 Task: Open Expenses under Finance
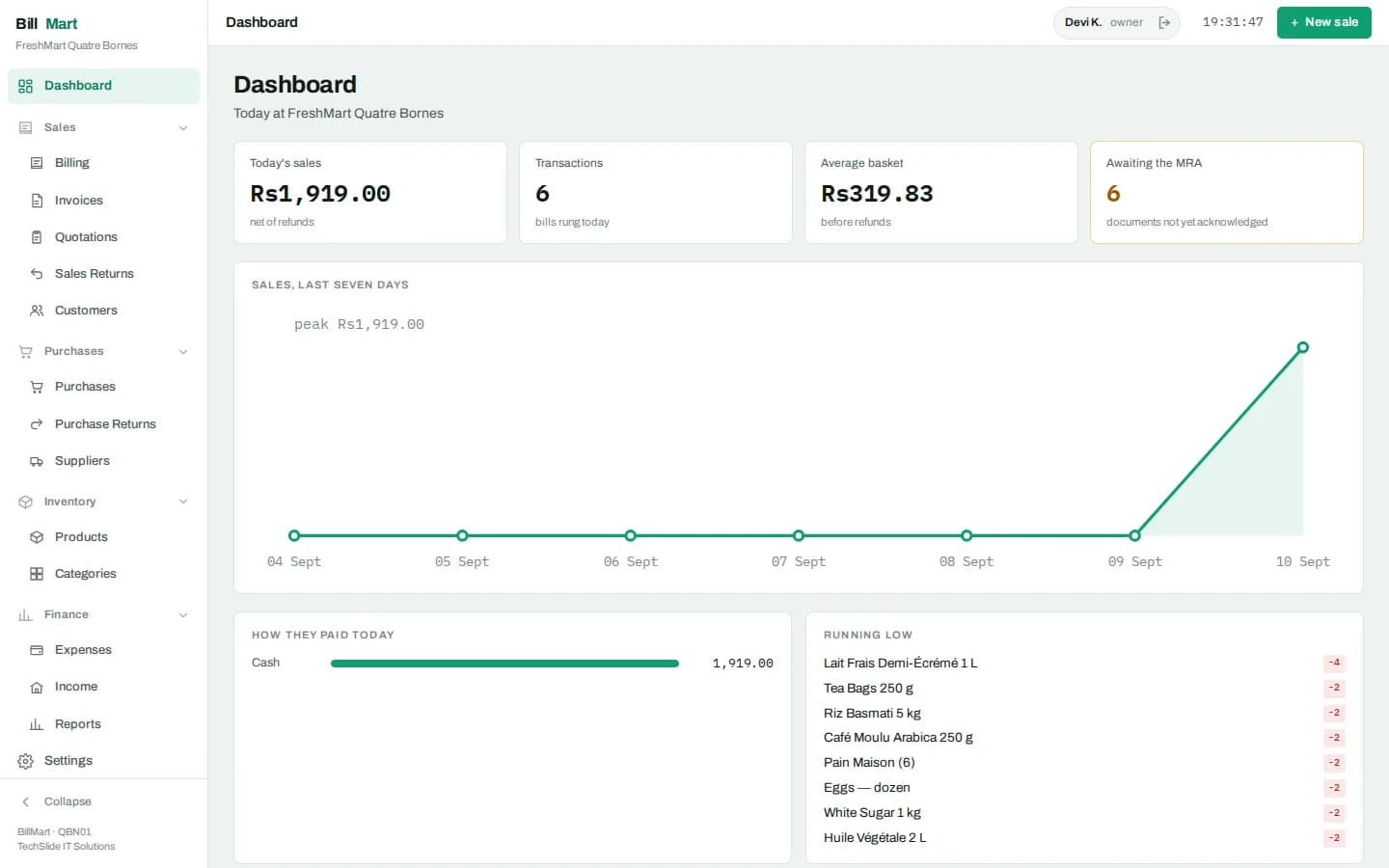tap(103, 650)
